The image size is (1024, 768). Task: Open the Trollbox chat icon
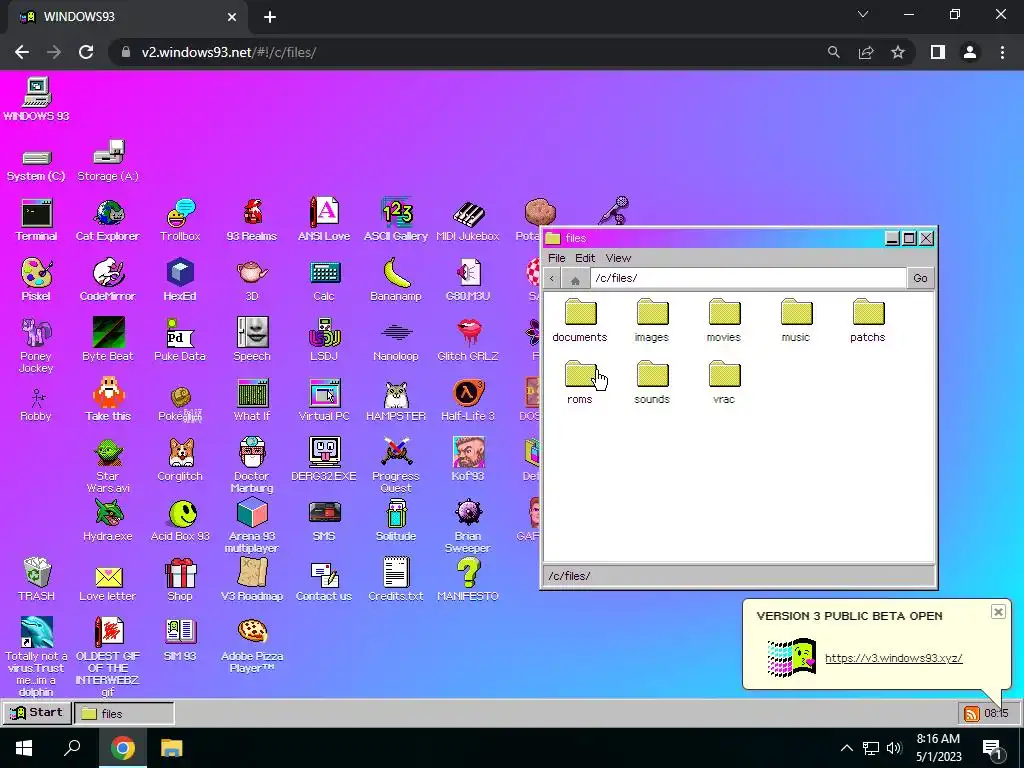180,220
